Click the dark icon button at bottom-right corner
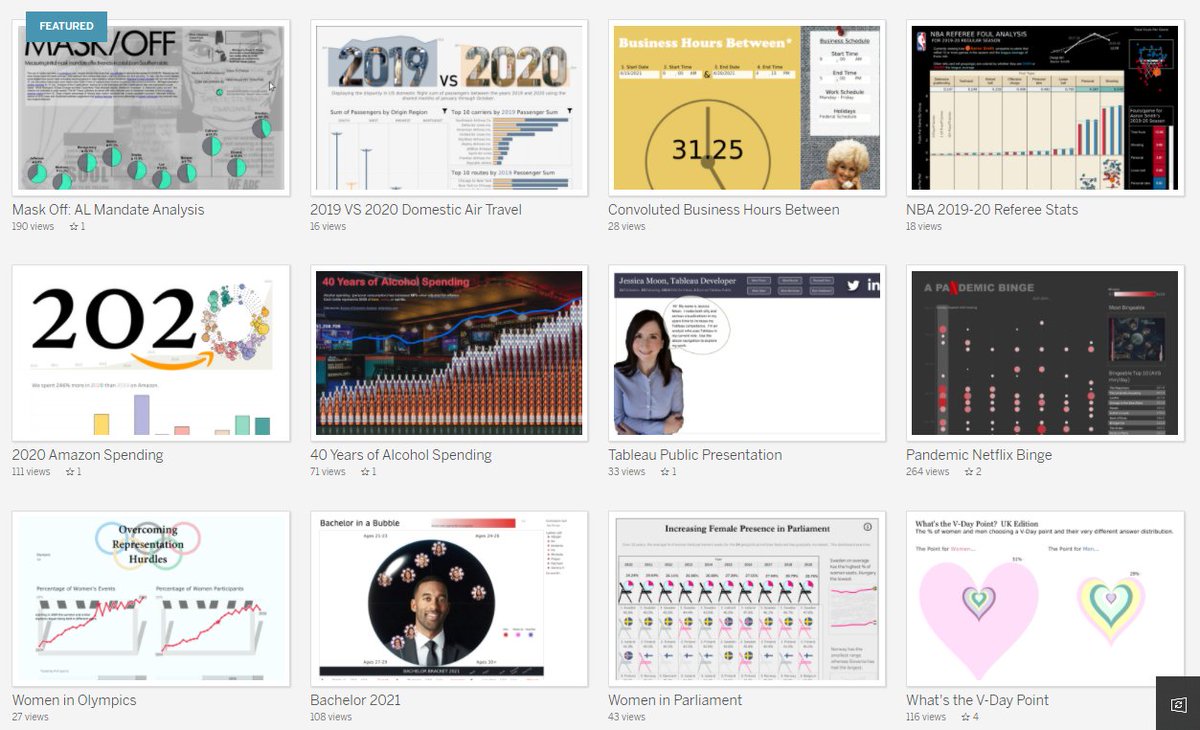The image size is (1200, 730). [1178, 703]
